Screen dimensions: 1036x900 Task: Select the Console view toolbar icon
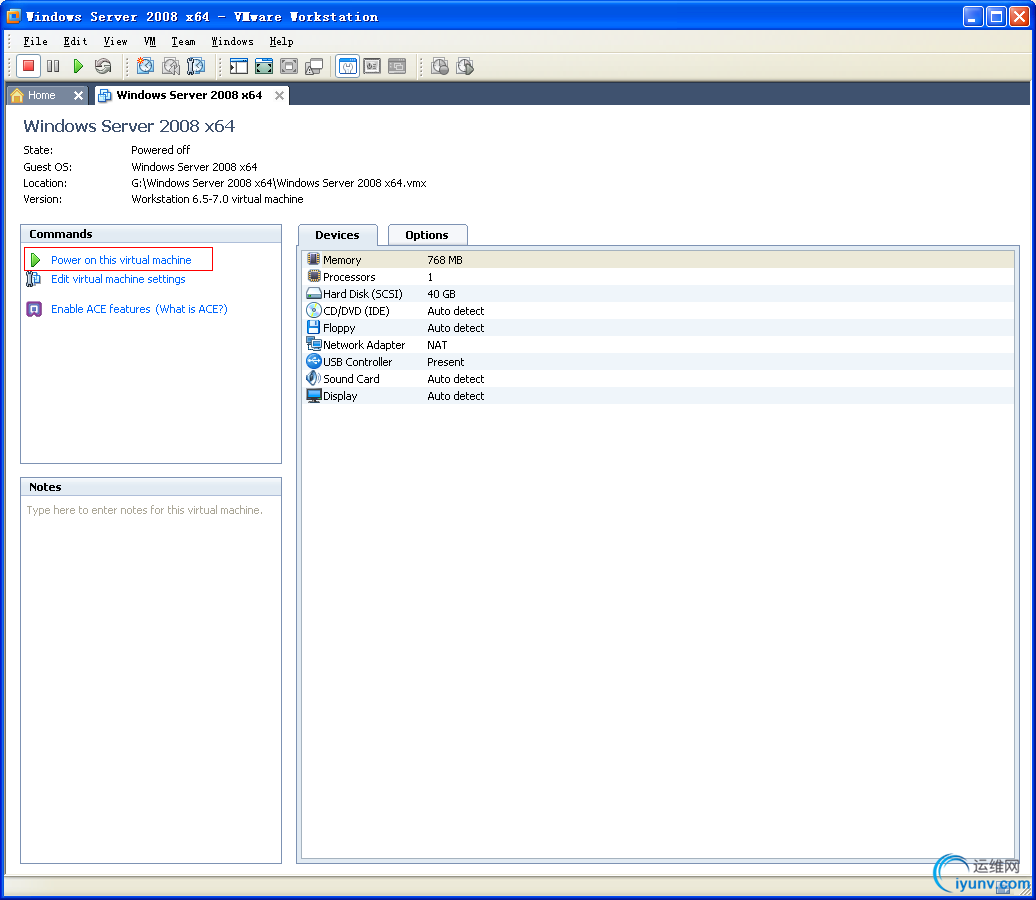coord(397,66)
